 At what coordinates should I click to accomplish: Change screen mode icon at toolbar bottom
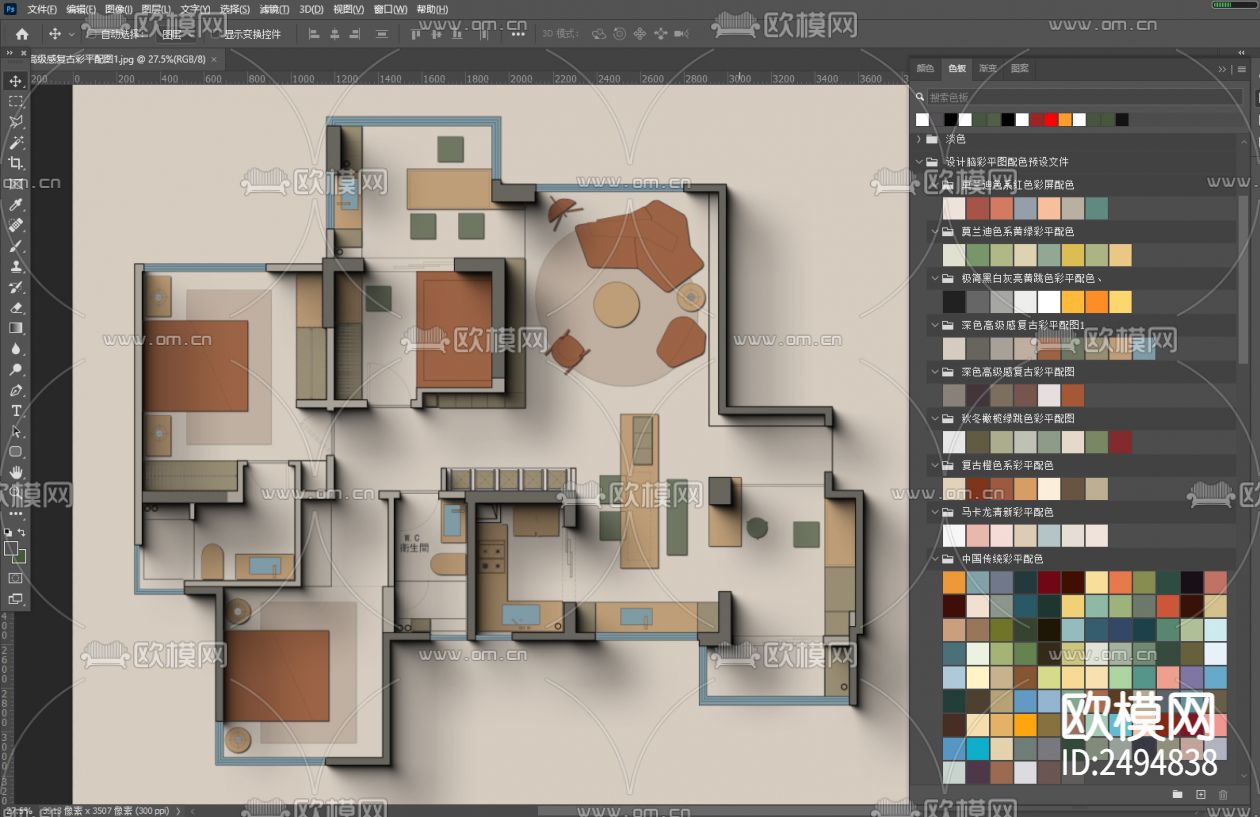click(16, 599)
